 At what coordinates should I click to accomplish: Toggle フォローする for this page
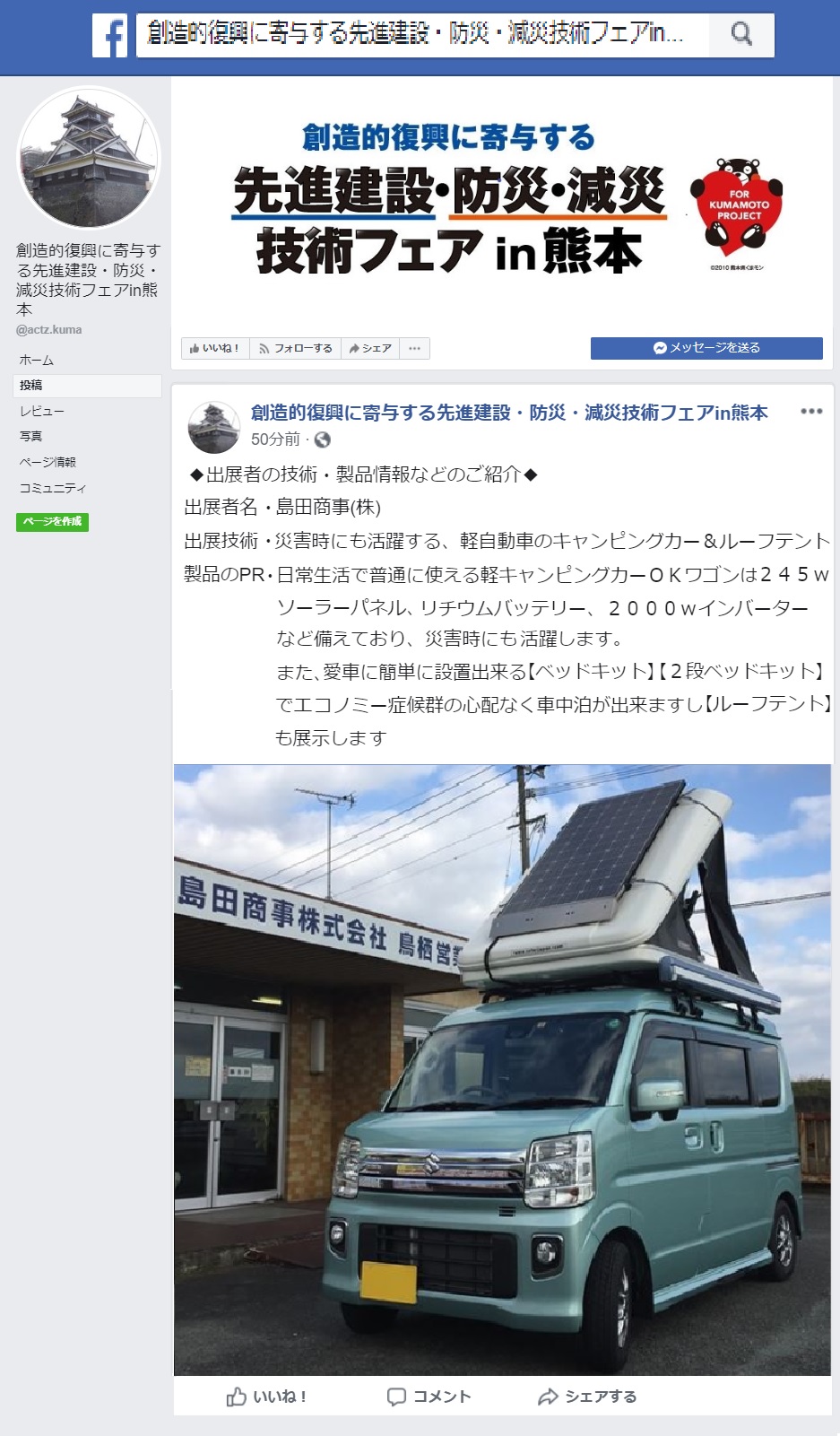click(x=295, y=348)
